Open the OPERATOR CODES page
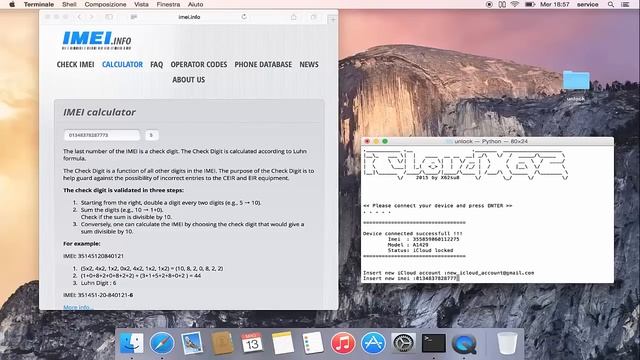 (x=199, y=64)
